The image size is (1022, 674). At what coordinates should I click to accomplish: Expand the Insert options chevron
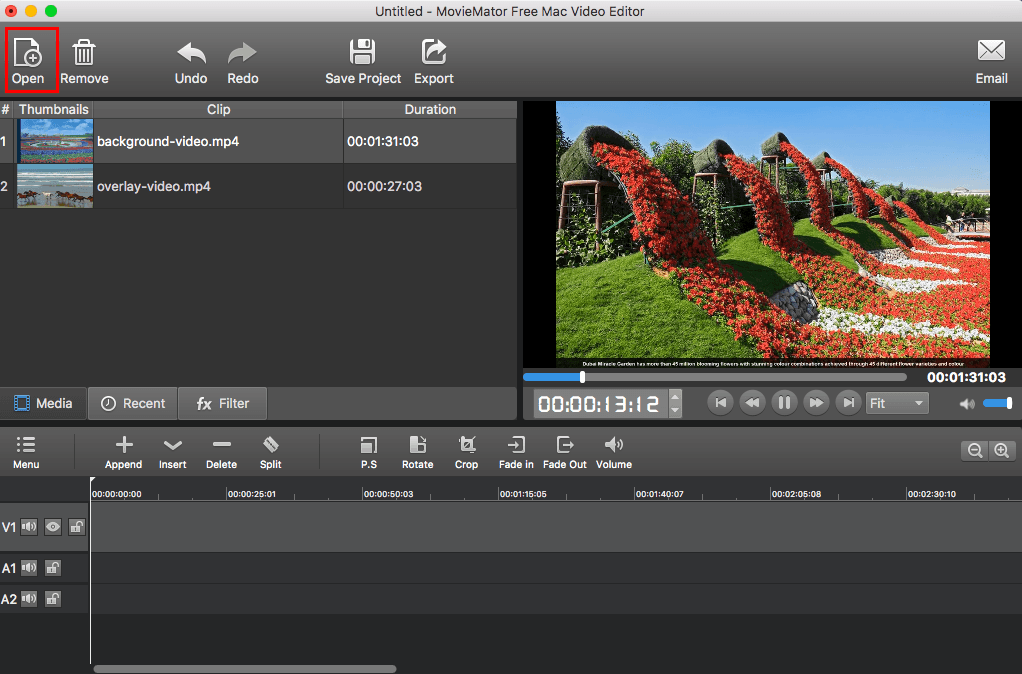[172, 452]
